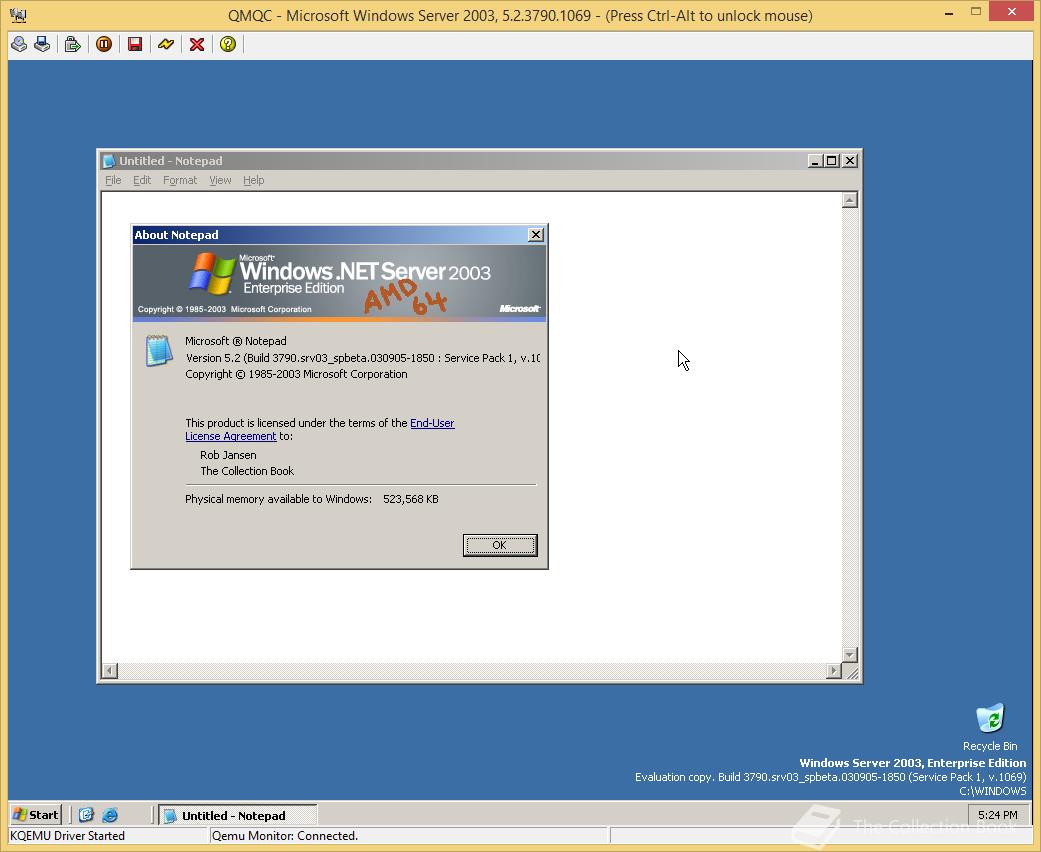Image resolution: width=1041 pixels, height=852 pixels.
Task: Open Notepad's View menu
Action: tap(220, 180)
